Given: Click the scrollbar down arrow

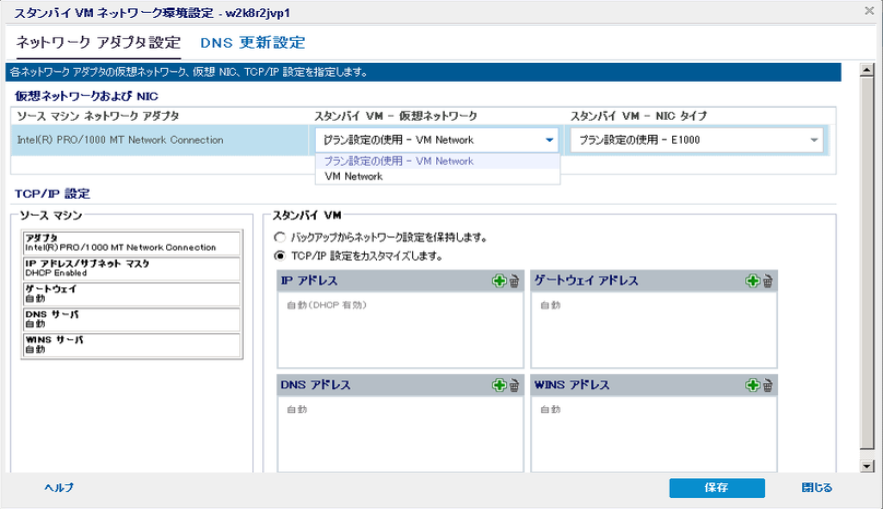Looking at the screenshot, I should [867, 466].
